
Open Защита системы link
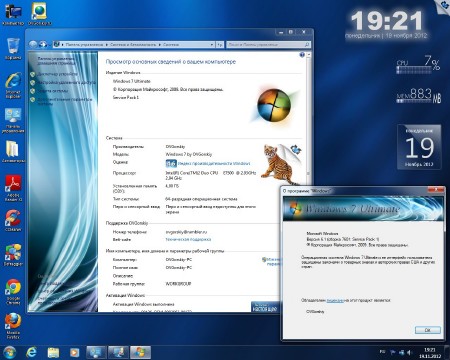(x=53, y=91)
